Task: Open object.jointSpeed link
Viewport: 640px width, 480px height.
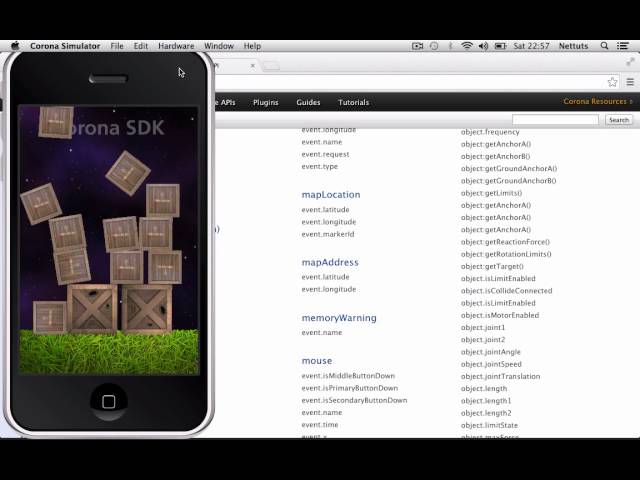Action: pyautogui.click(x=491, y=364)
